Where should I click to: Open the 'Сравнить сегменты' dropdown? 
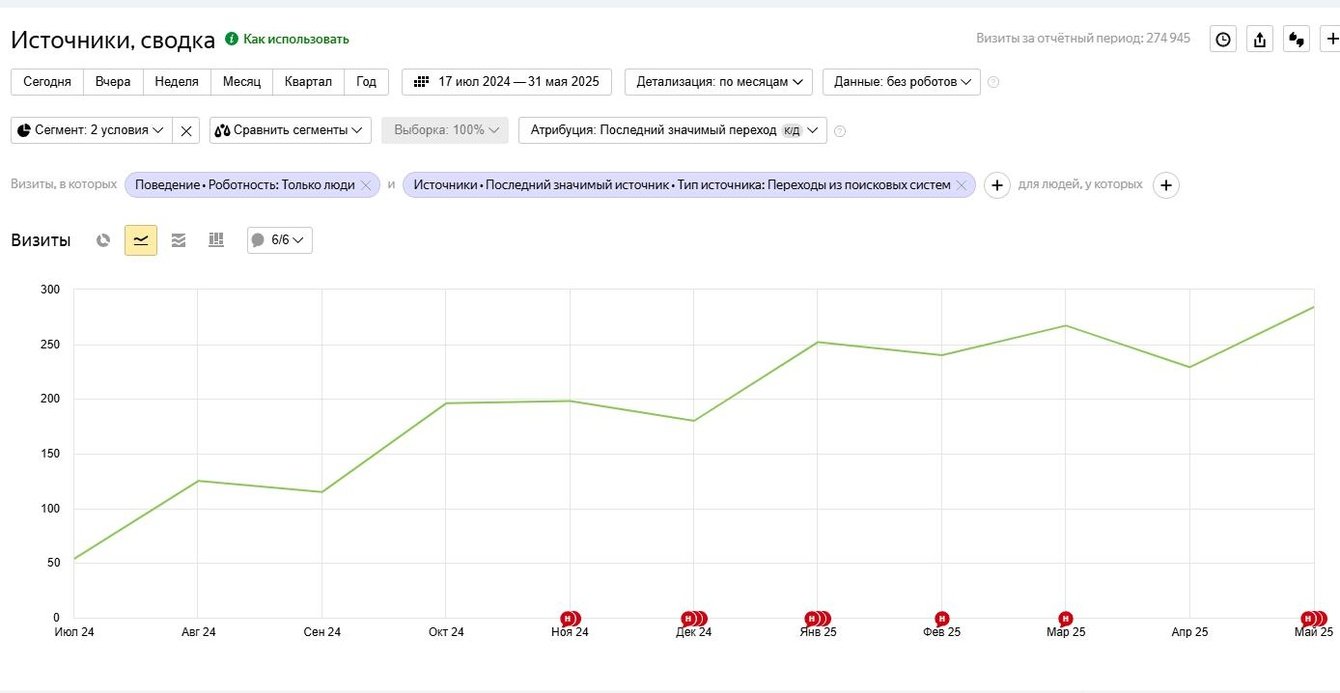click(290, 130)
